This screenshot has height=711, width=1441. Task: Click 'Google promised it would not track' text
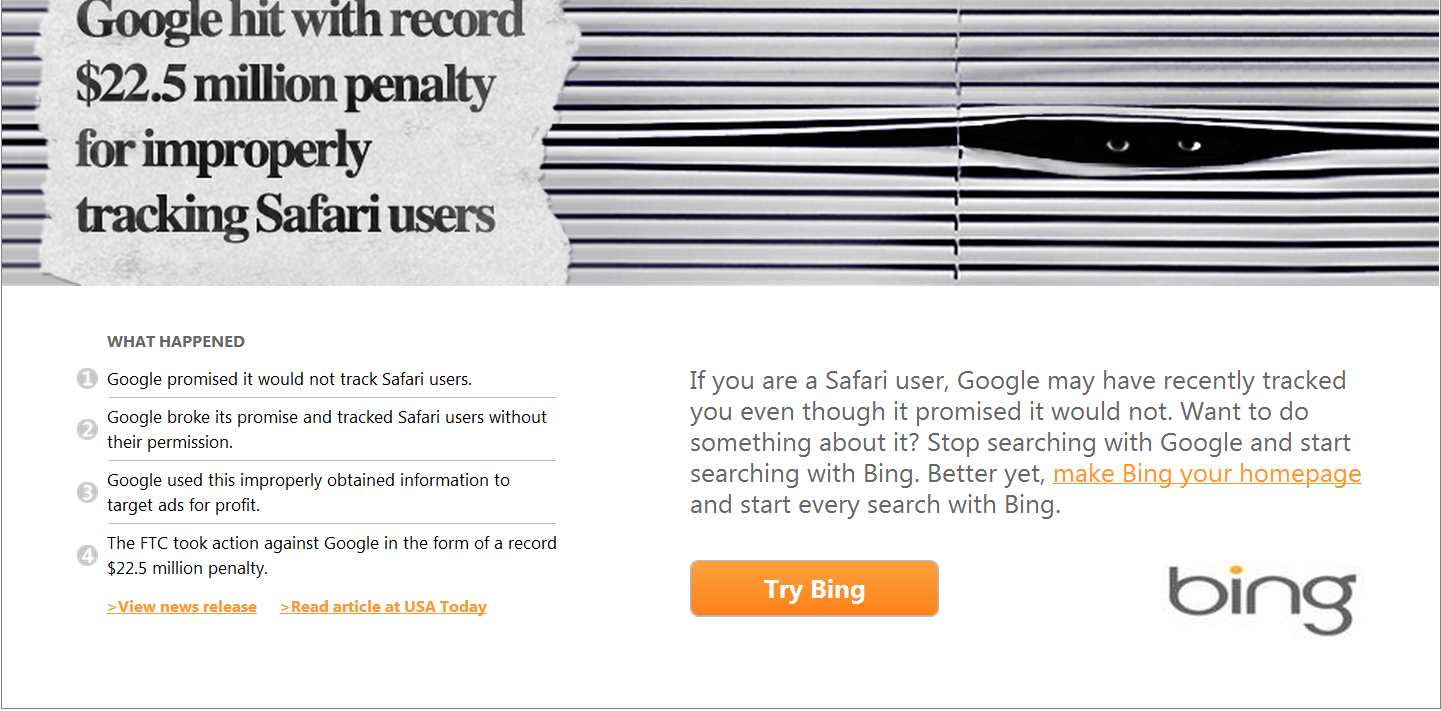click(x=289, y=380)
